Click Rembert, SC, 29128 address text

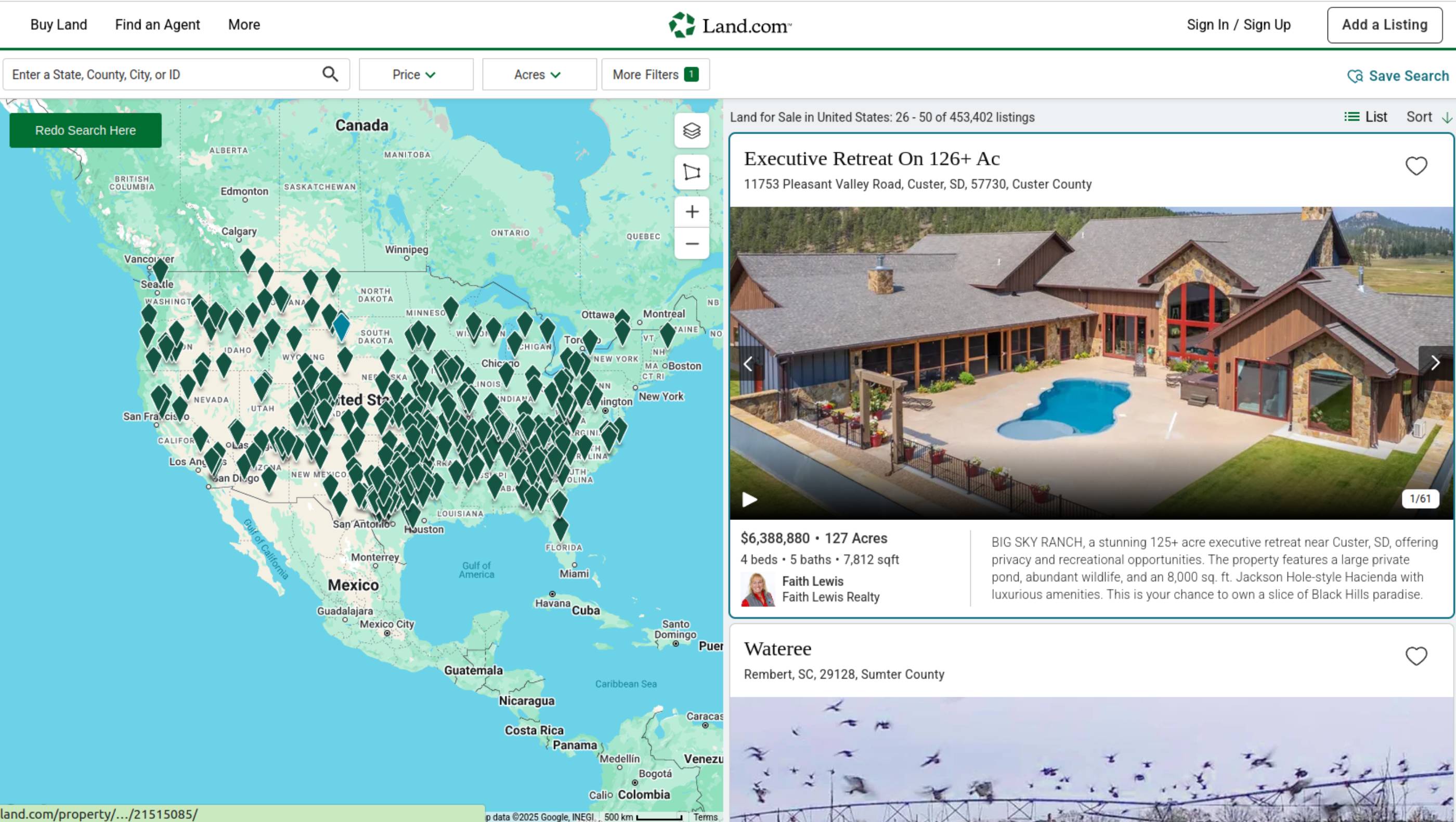point(844,674)
